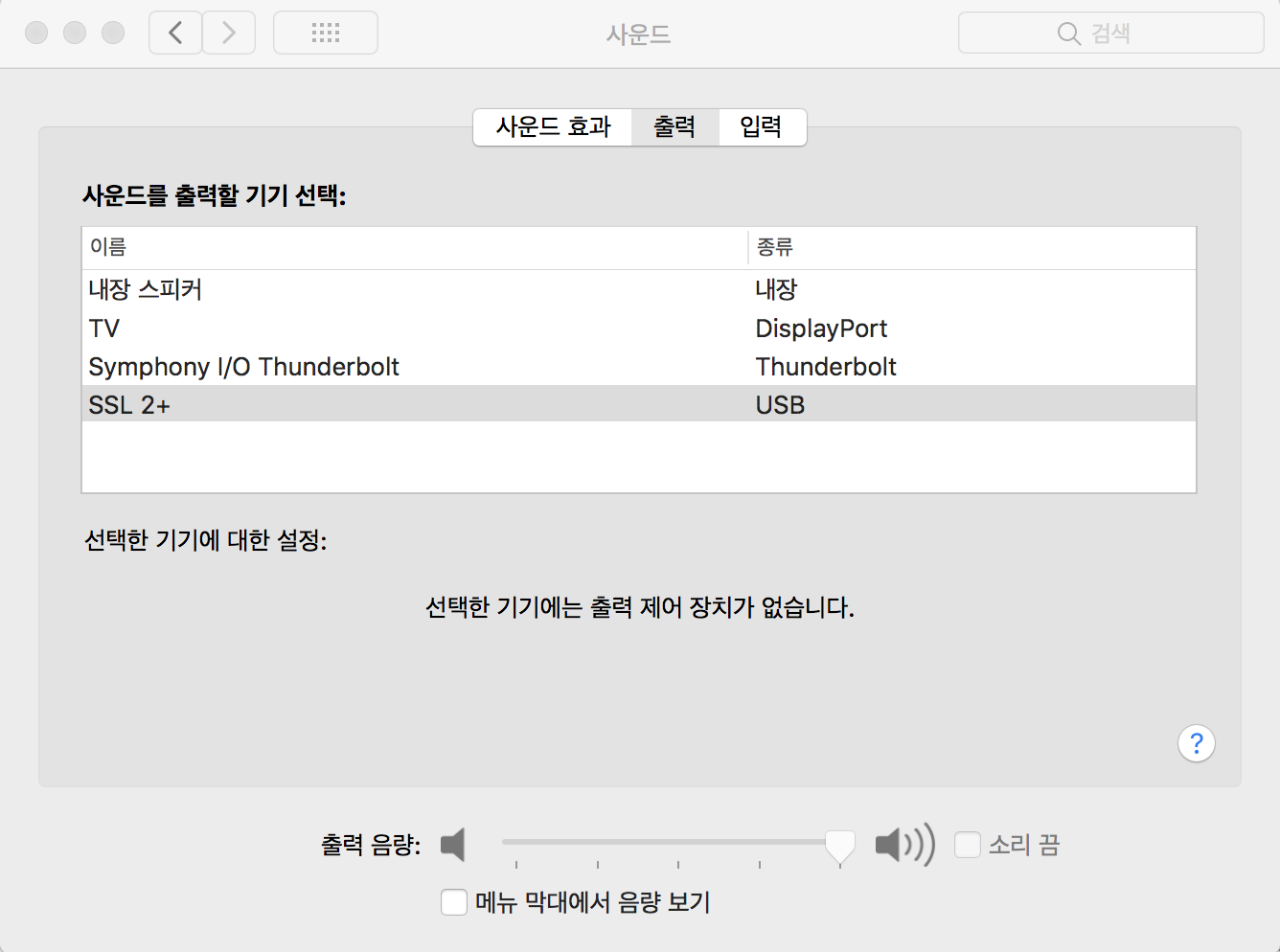Click the 내장 type cell
The height and width of the screenshot is (952, 1280).
pos(776,289)
